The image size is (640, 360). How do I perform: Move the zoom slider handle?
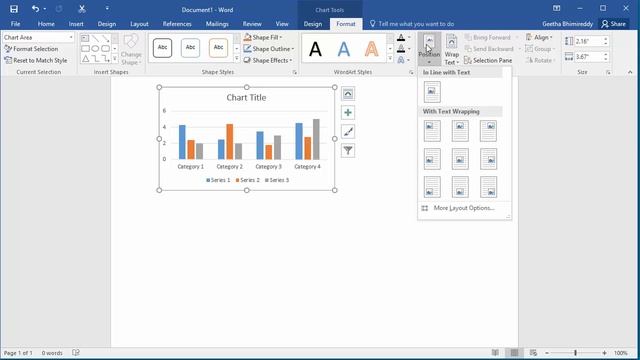click(x=576, y=353)
